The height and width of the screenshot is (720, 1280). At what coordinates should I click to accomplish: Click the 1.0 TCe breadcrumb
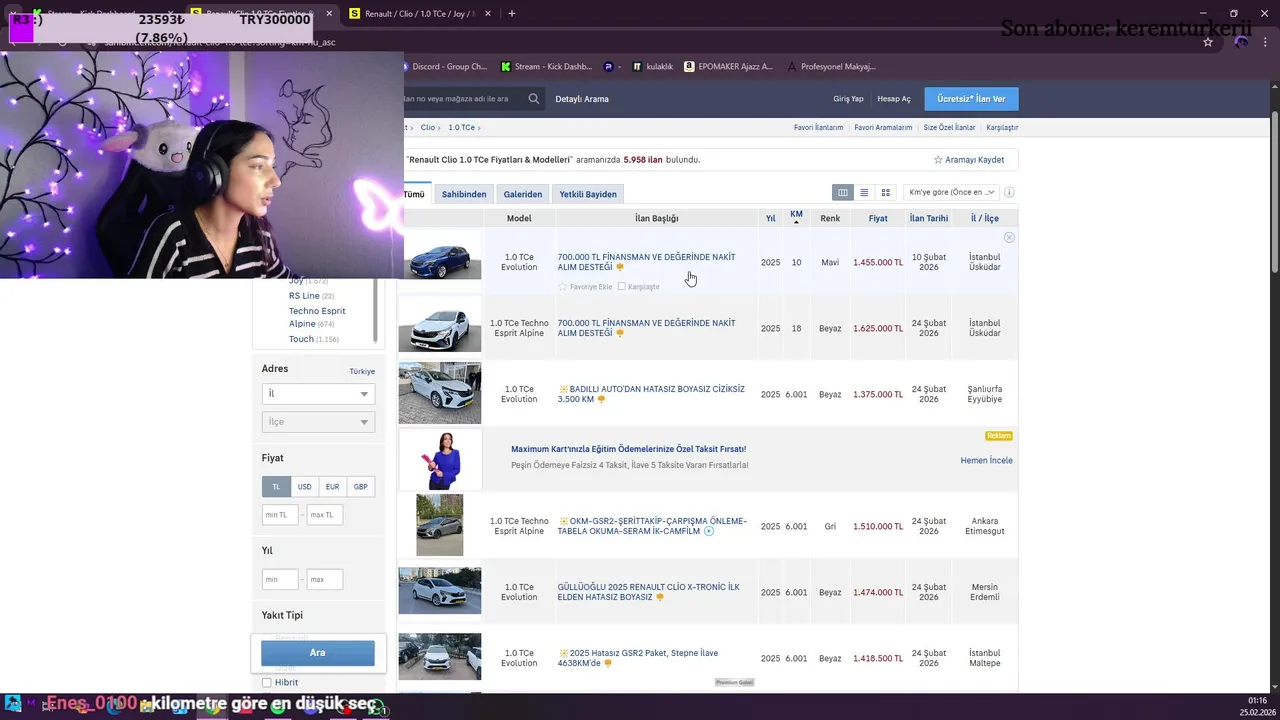pos(461,128)
